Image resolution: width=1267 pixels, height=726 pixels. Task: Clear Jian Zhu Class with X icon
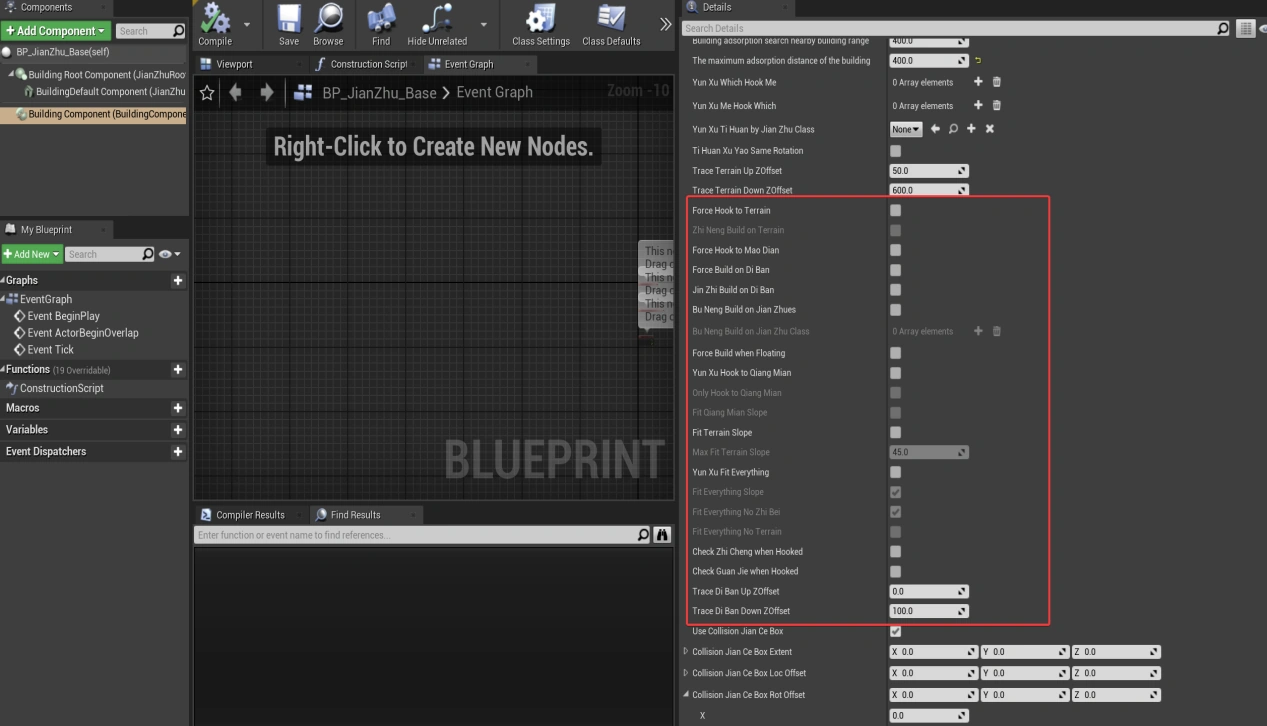click(989, 129)
